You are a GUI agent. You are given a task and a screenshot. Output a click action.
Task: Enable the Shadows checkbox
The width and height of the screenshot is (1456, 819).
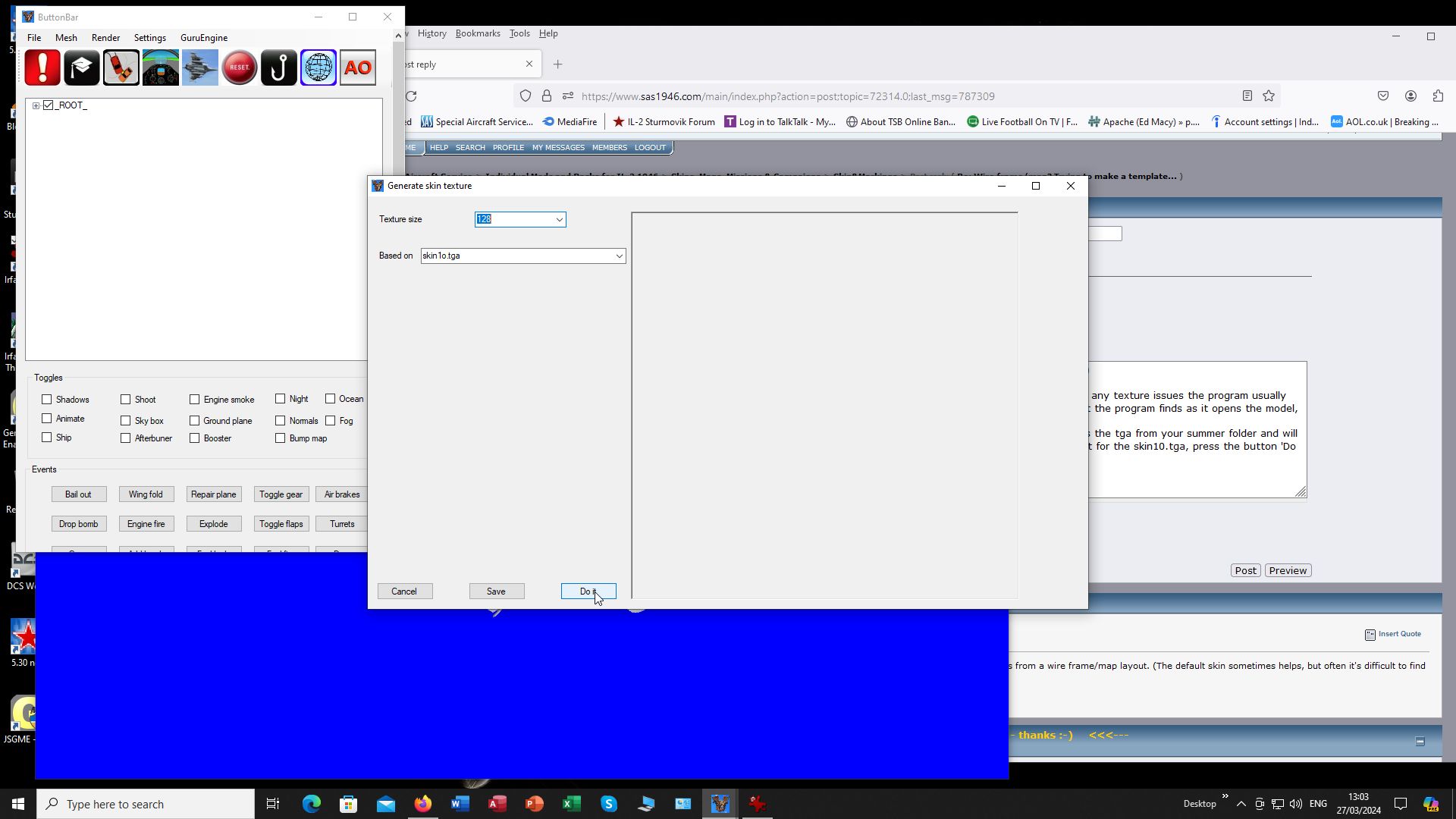point(47,400)
